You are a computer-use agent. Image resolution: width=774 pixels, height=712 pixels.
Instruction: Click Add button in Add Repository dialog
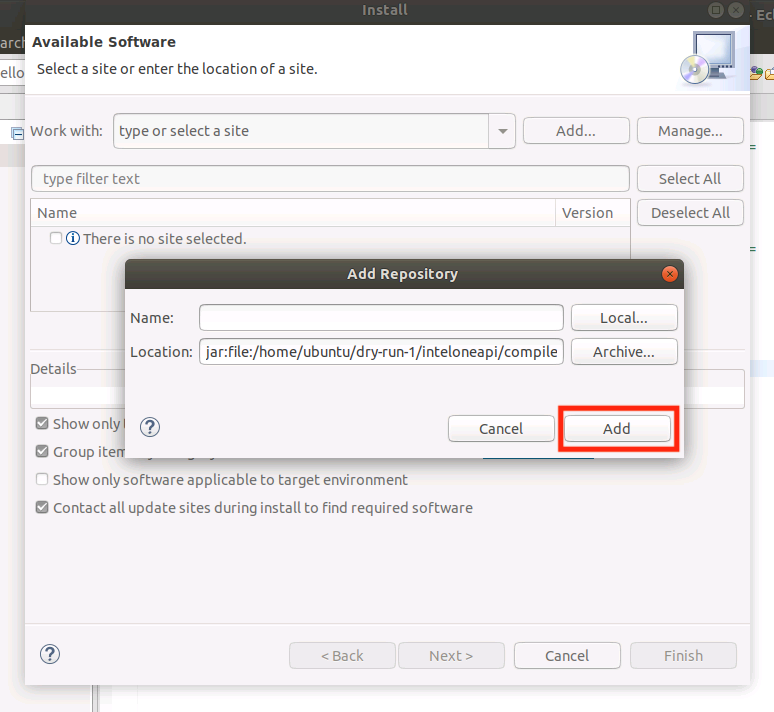coord(617,428)
